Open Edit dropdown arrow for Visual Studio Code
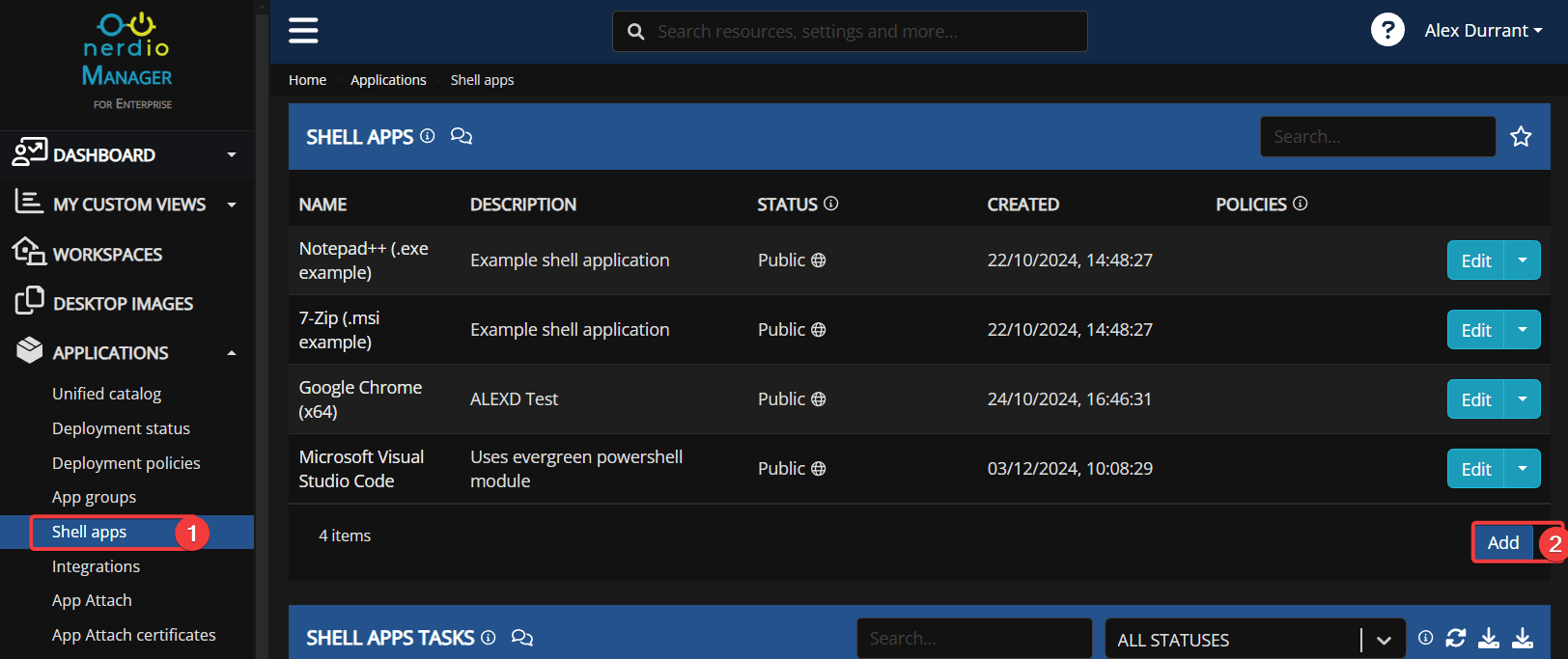 (x=1523, y=469)
